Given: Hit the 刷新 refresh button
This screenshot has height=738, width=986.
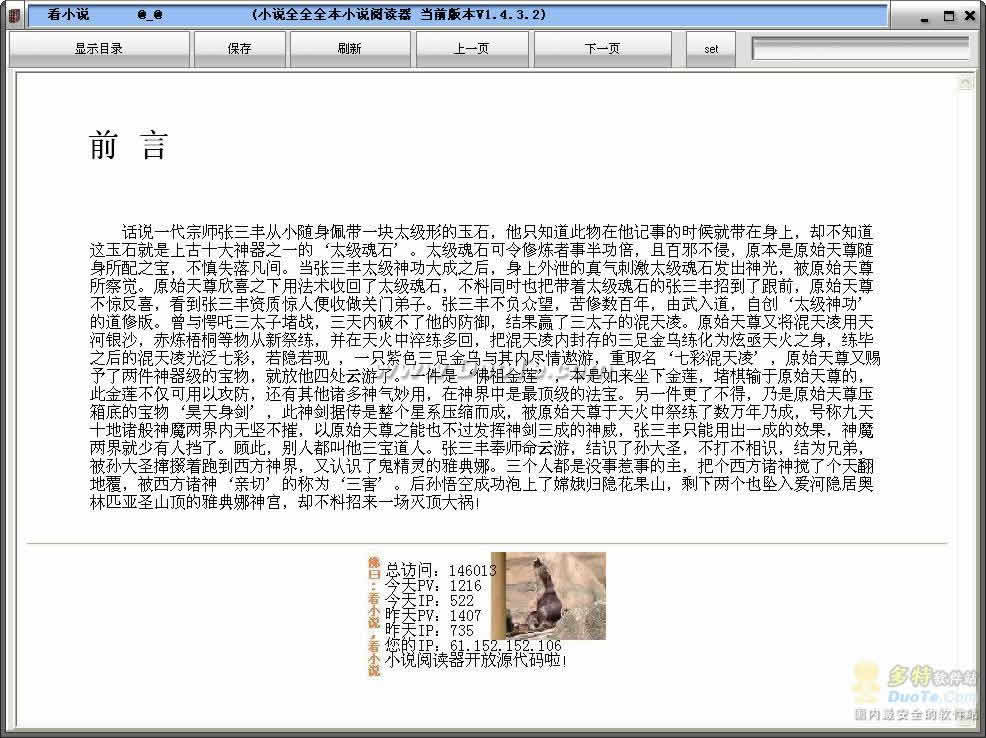Looking at the screenshot, I should (x=349, y=48).
